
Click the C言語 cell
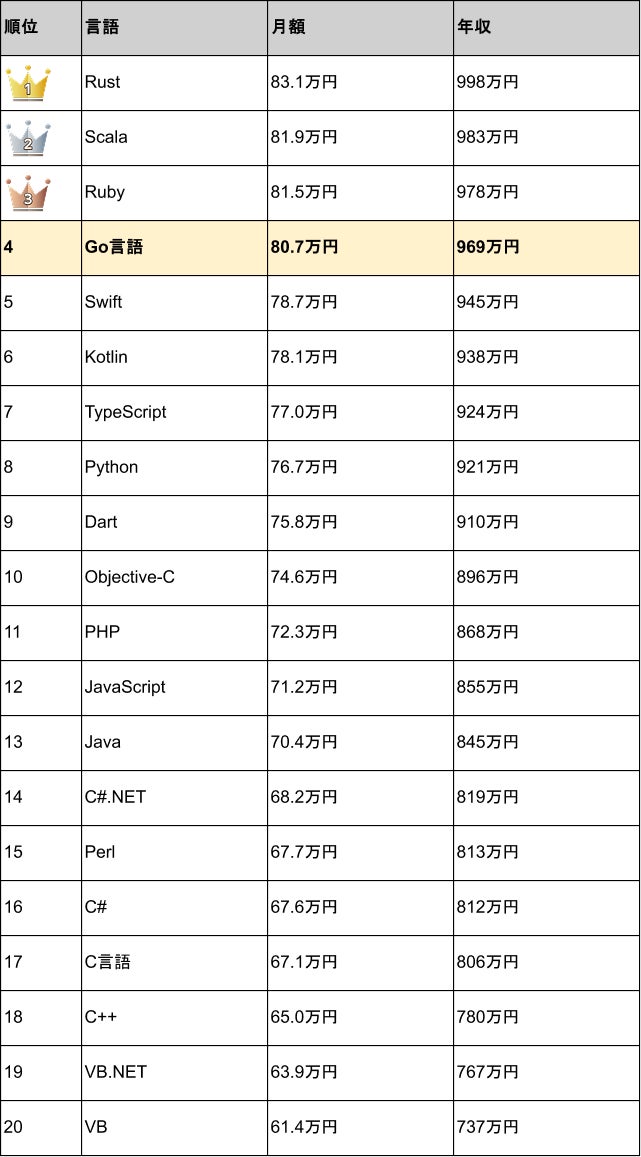pos(108,963)
